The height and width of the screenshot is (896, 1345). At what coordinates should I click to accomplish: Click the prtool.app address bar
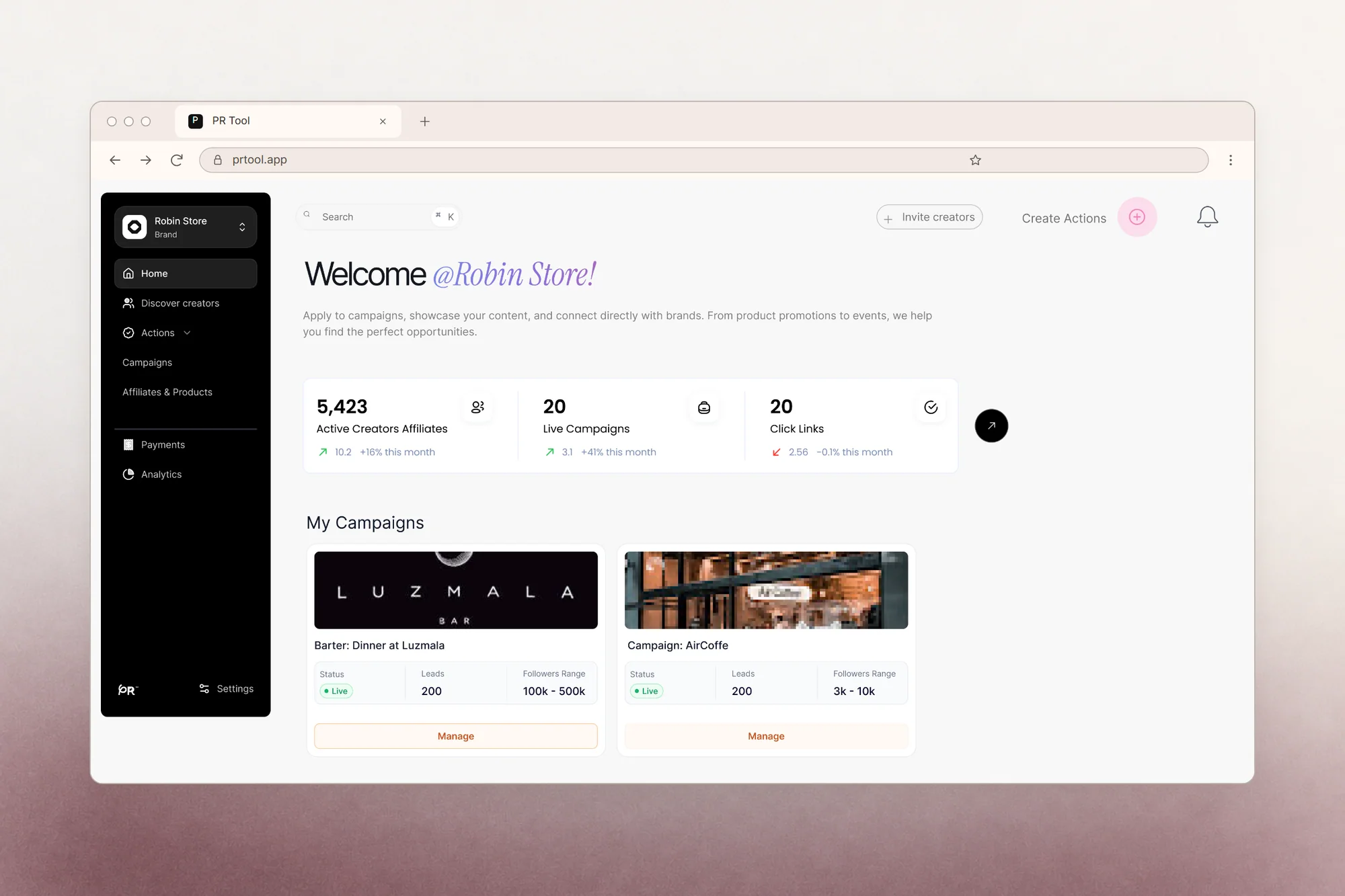tap(703, 160)
